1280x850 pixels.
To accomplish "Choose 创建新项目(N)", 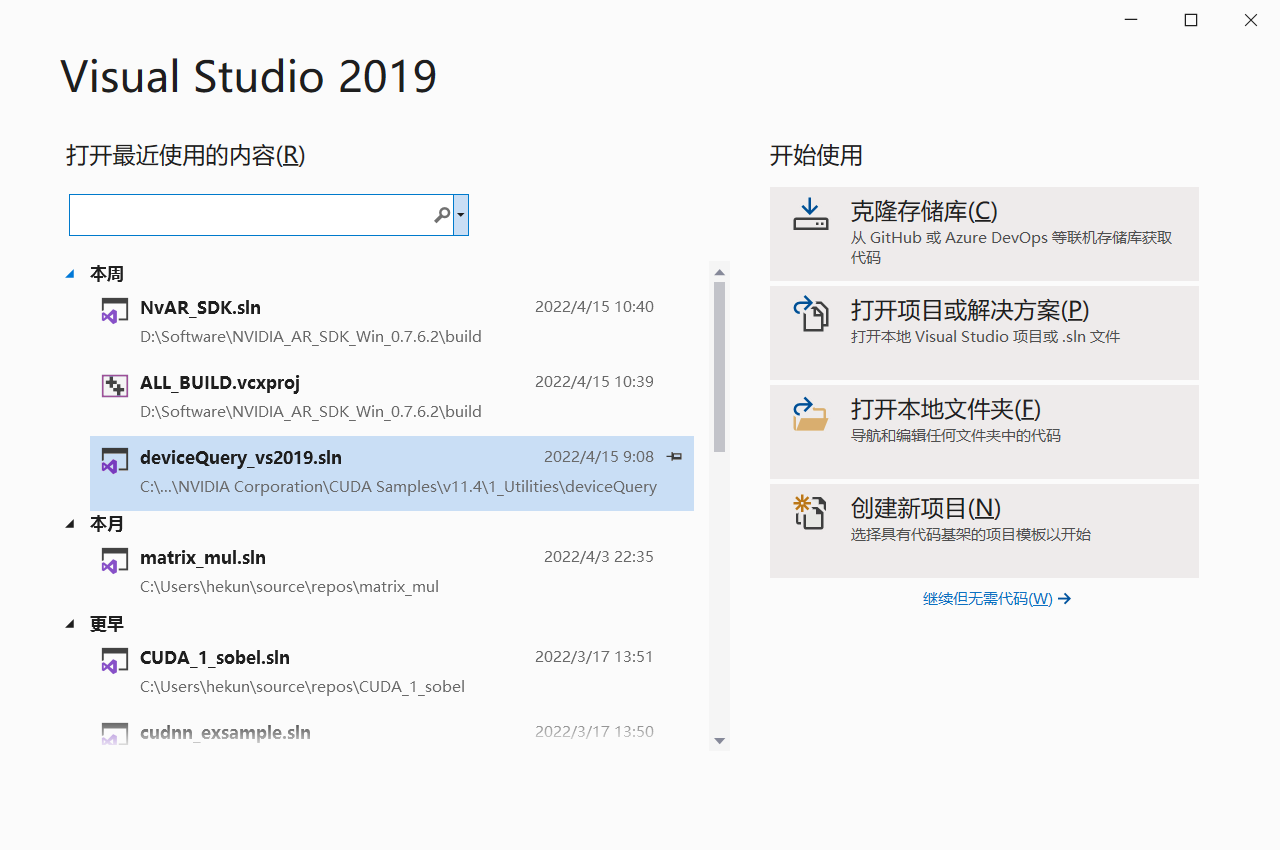I will 984,531.
